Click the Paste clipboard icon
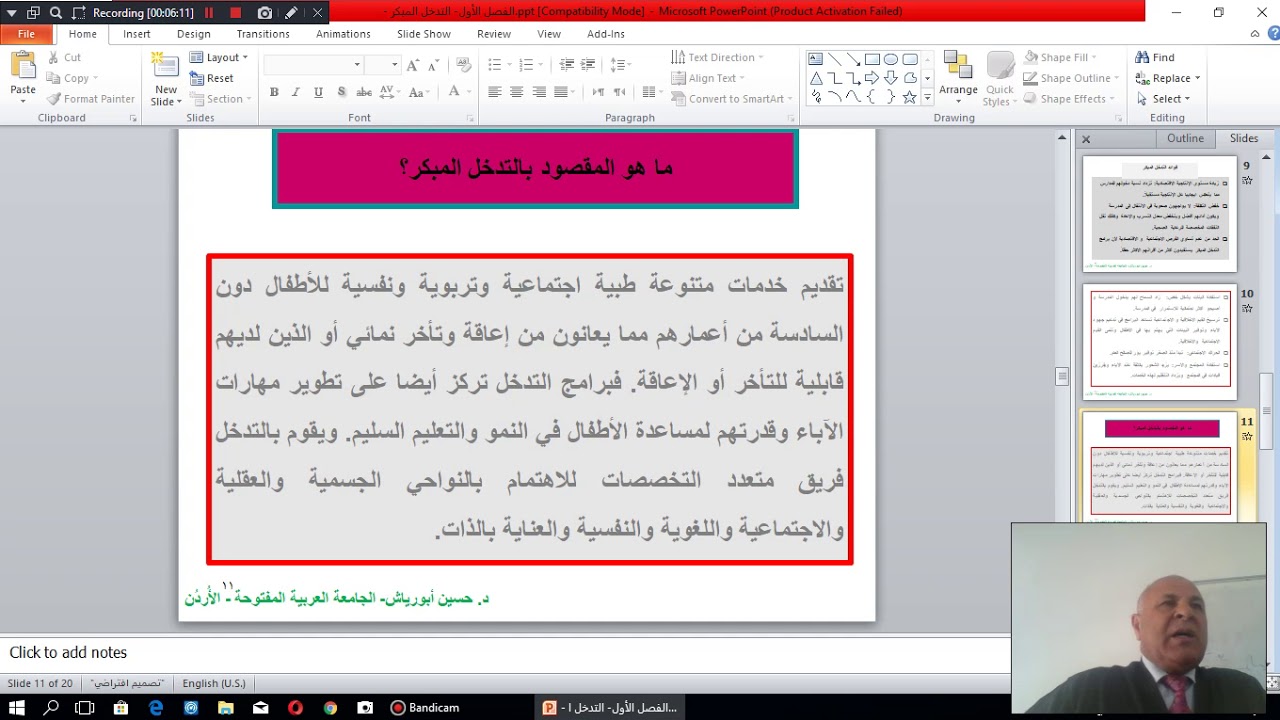 pyautogui.click(x=22, y=67)
